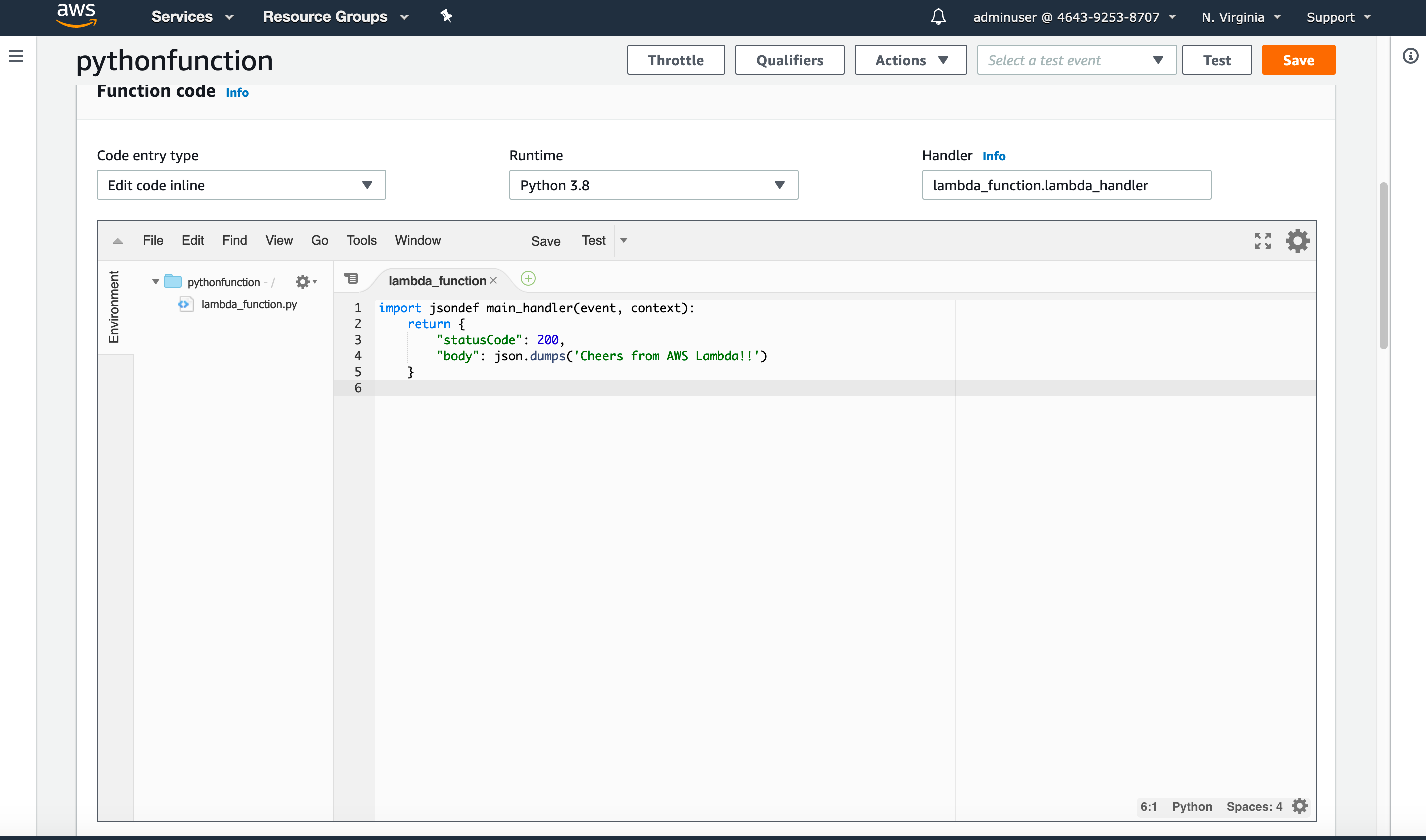1426x840 pixels.
Task: Open the info circle help panel
Action: coord(1410,56)
